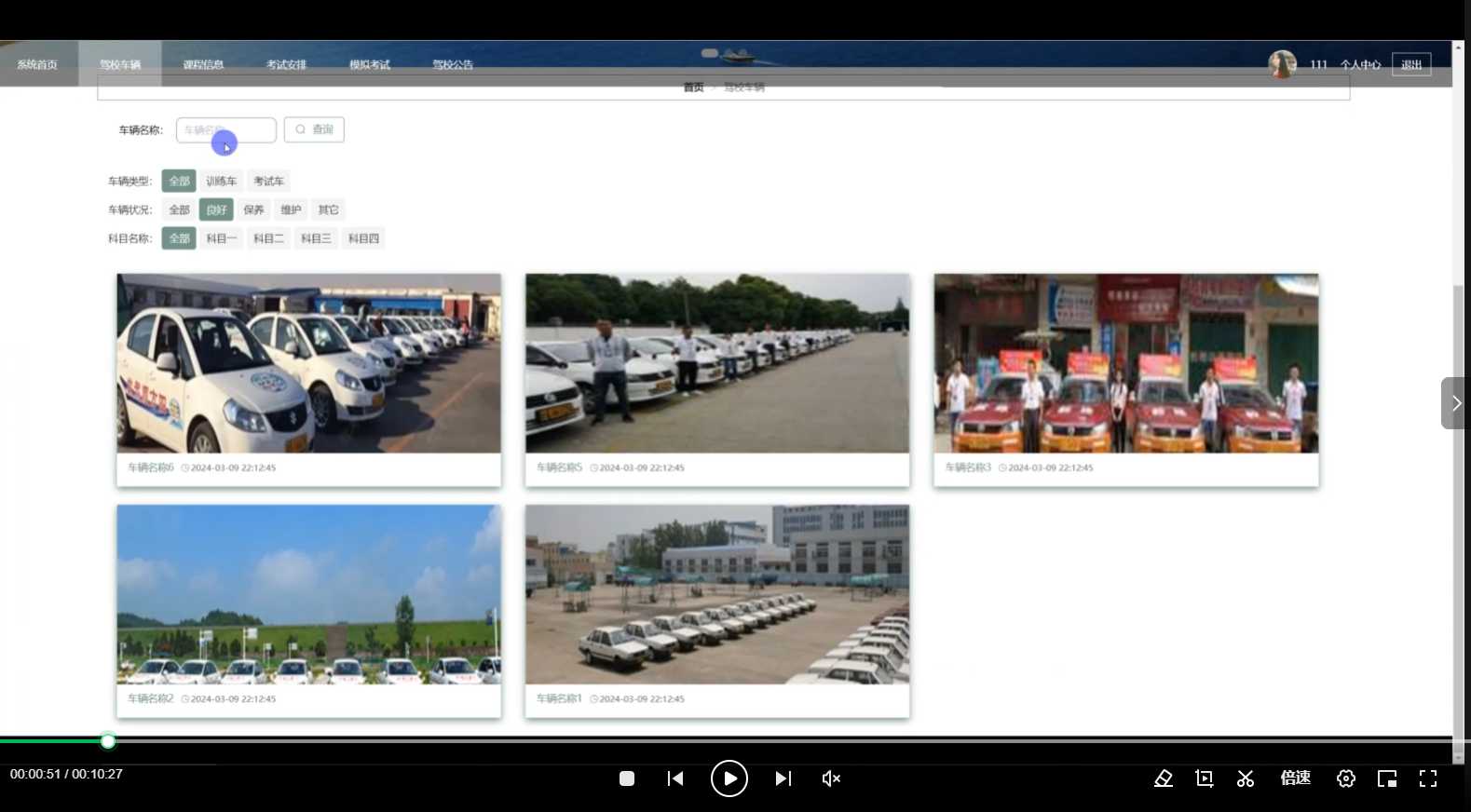1471x812 pixels.
Task: Filter by subject 科目一
Action: click(222, 238)
